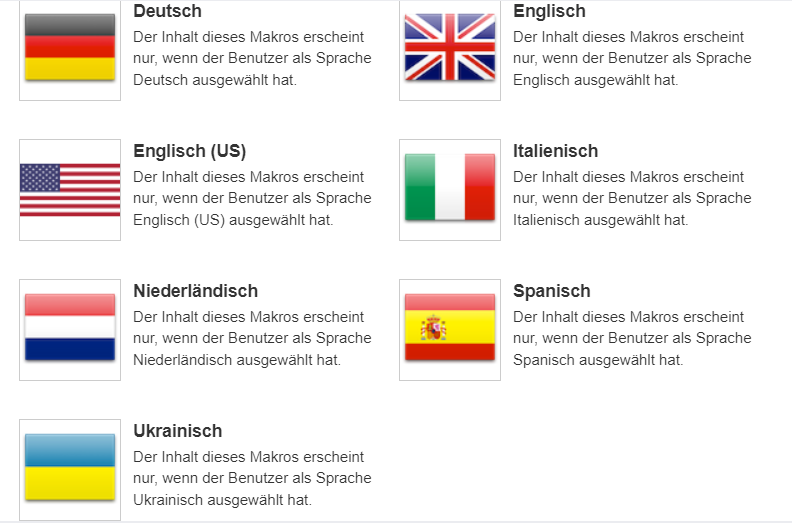Select the description text under Englisch (US)

pyautogui.click(x=252, y=198)
